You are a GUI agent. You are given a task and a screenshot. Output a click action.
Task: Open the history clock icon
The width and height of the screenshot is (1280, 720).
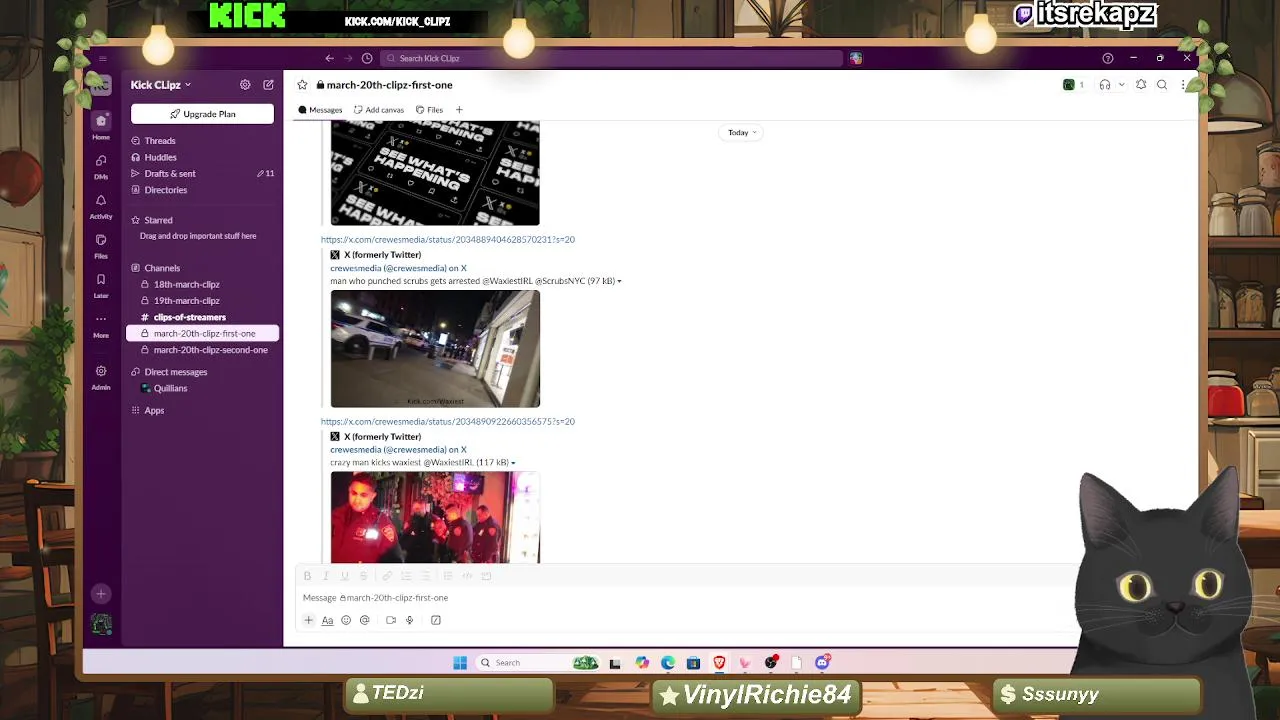[x=367, y=58]
